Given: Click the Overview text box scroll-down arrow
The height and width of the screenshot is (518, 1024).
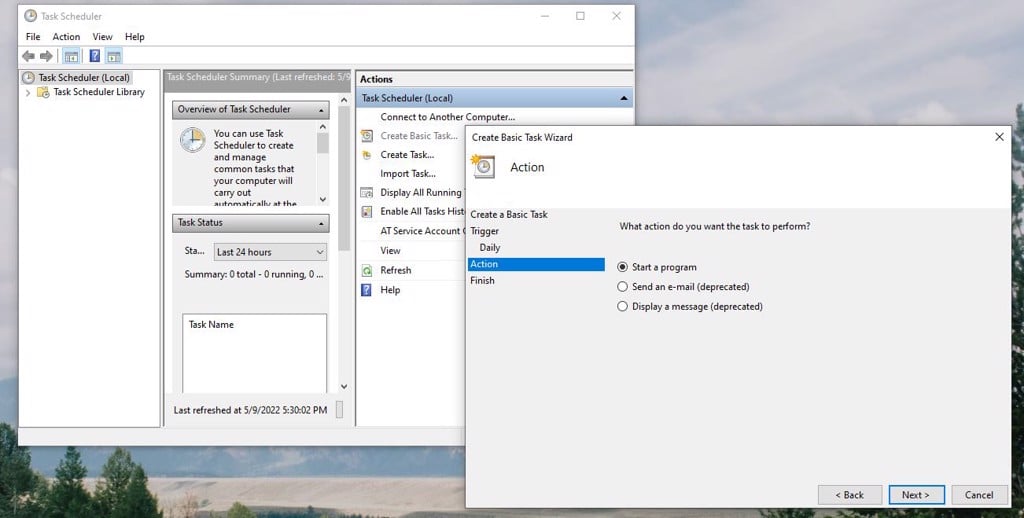Looking at the screenshot, I should [x=323, y=199].
